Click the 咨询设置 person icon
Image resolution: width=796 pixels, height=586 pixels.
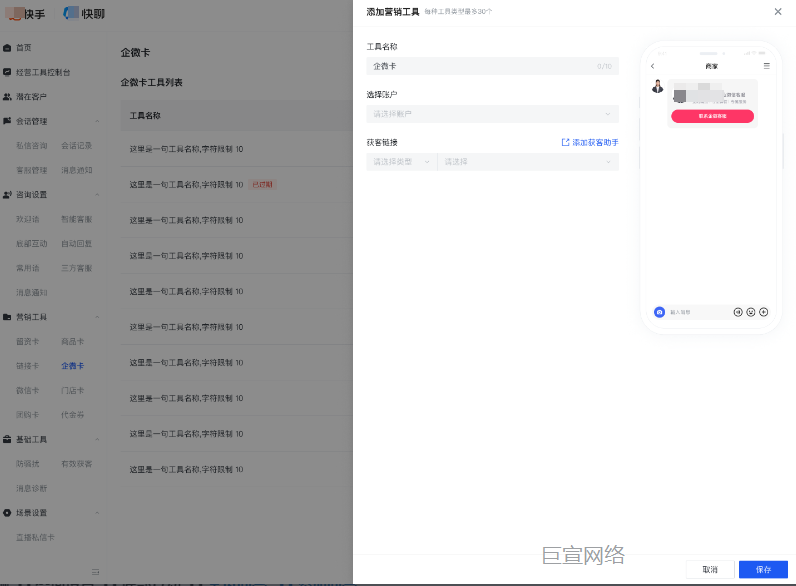click(7, 194)
